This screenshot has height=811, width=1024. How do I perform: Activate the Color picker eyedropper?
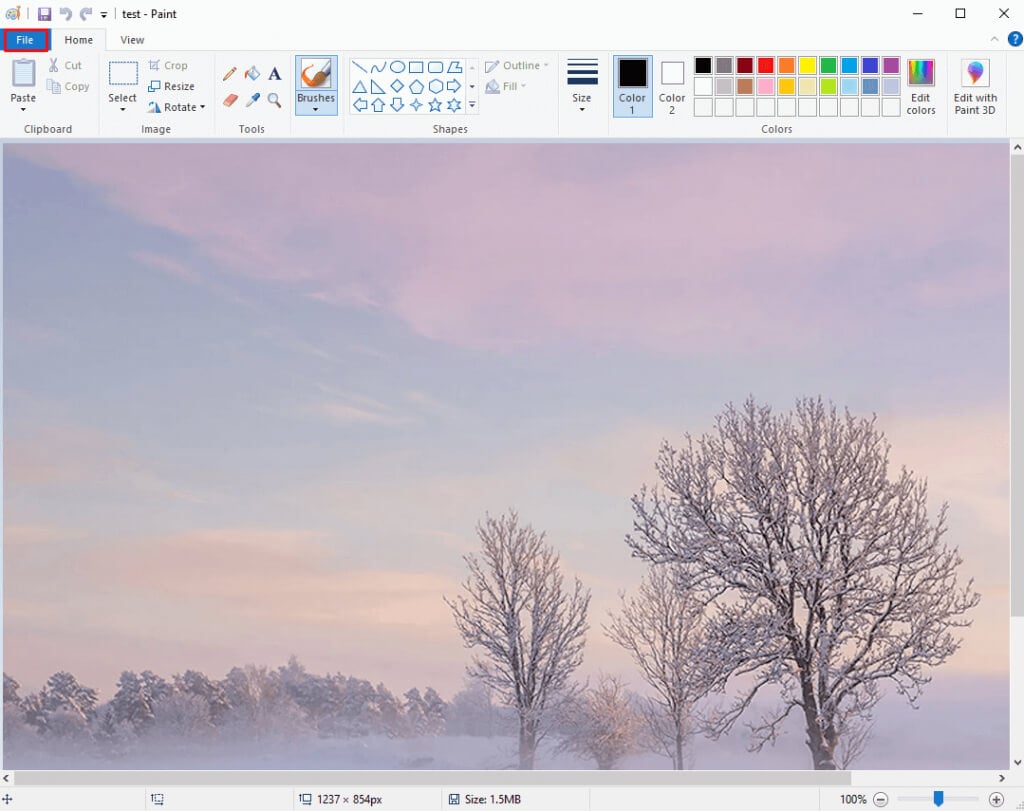pyautogui.click(x=252, y=100)
